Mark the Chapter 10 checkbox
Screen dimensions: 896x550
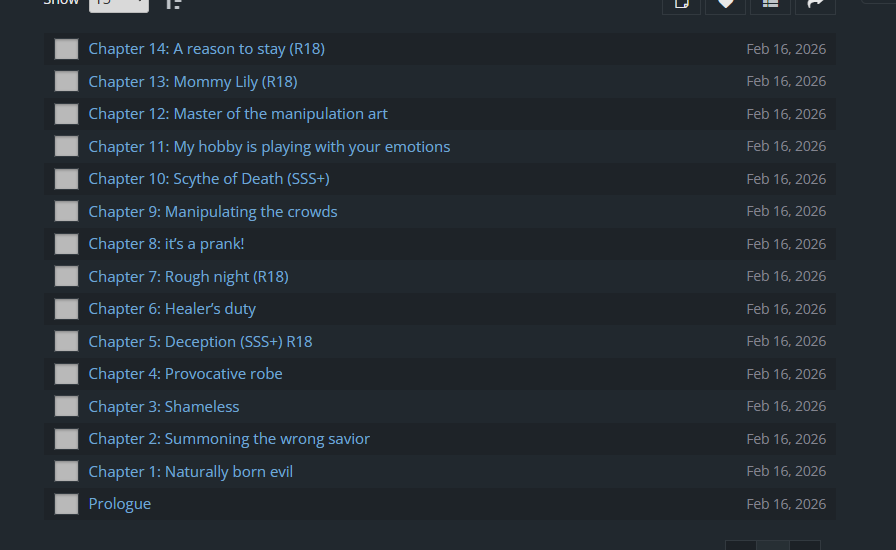66,179
